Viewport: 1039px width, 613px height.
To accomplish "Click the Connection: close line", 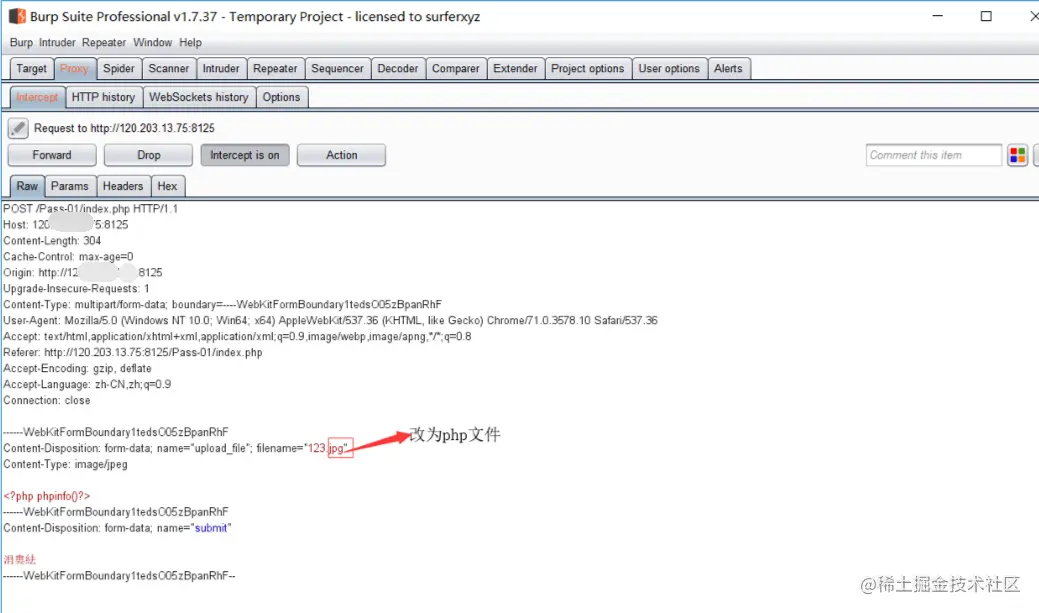I will [x=46, y=400].
